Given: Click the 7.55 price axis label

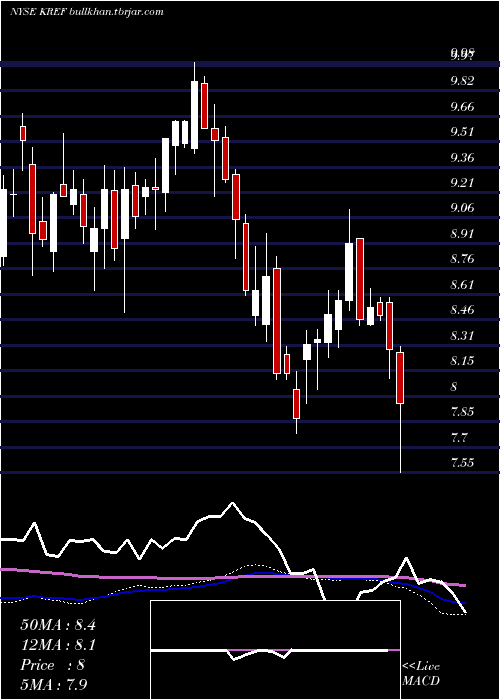Looking at the screenshot, I should click(x=462, y=462).
